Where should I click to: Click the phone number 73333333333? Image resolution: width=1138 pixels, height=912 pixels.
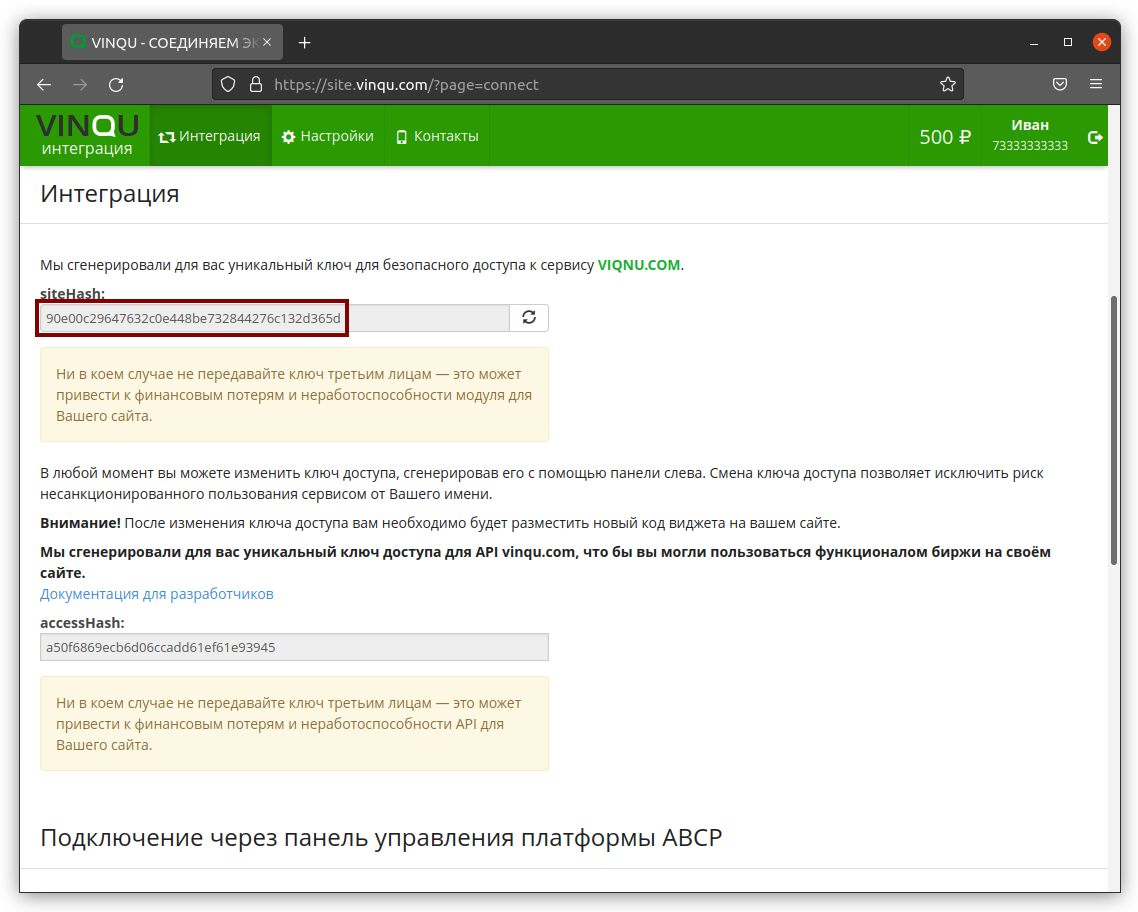point(1030,146)
